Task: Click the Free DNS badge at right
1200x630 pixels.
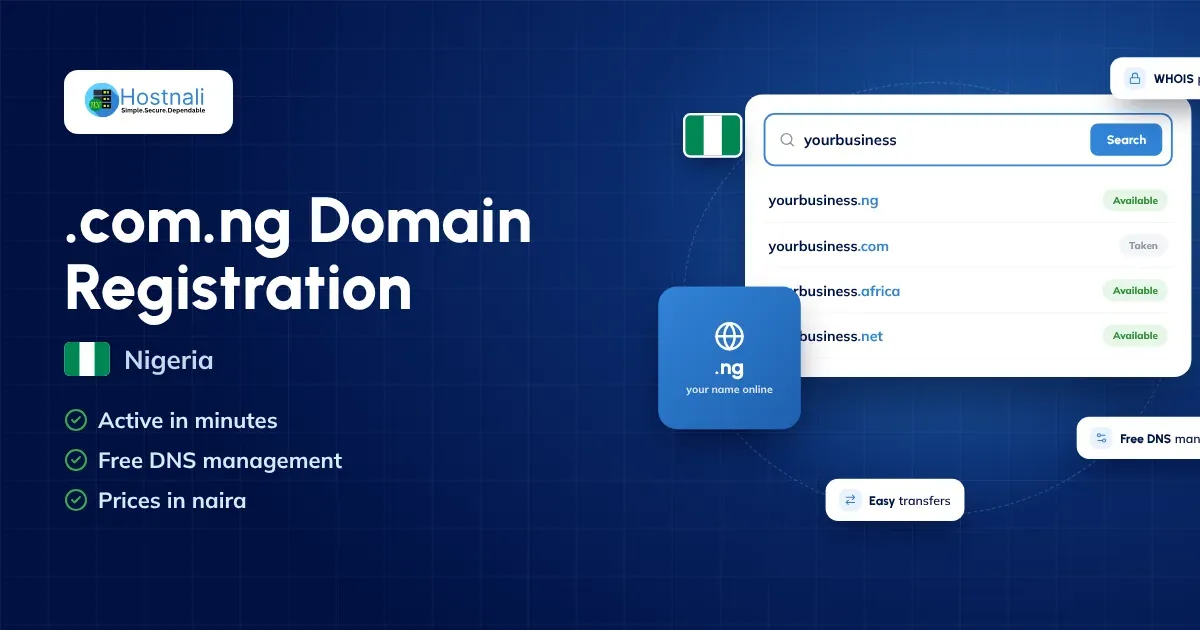Action: (1139, 438)
